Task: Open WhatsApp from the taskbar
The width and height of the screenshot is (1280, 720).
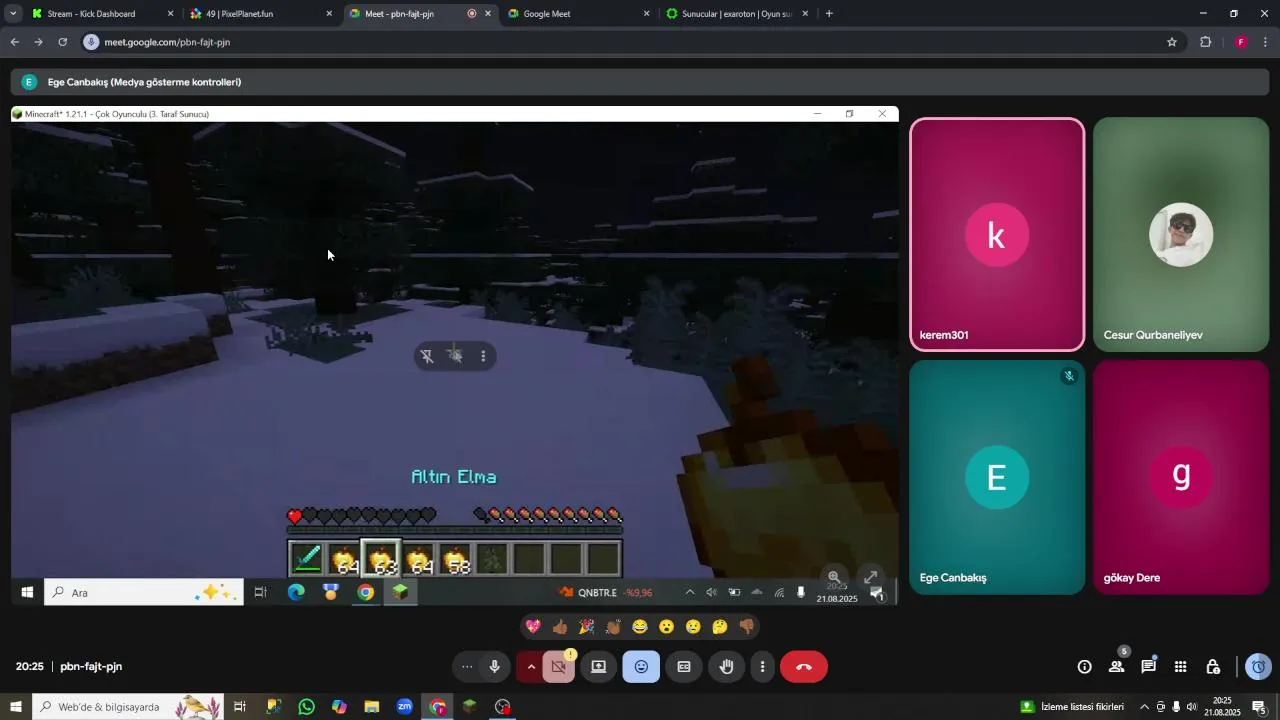Action: coord(307,707)
